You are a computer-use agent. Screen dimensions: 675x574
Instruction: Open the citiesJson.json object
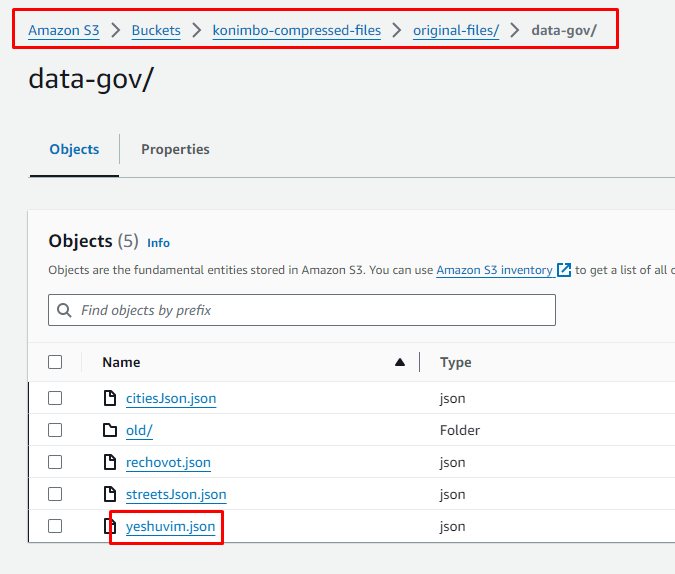click(x=171, y=398)
